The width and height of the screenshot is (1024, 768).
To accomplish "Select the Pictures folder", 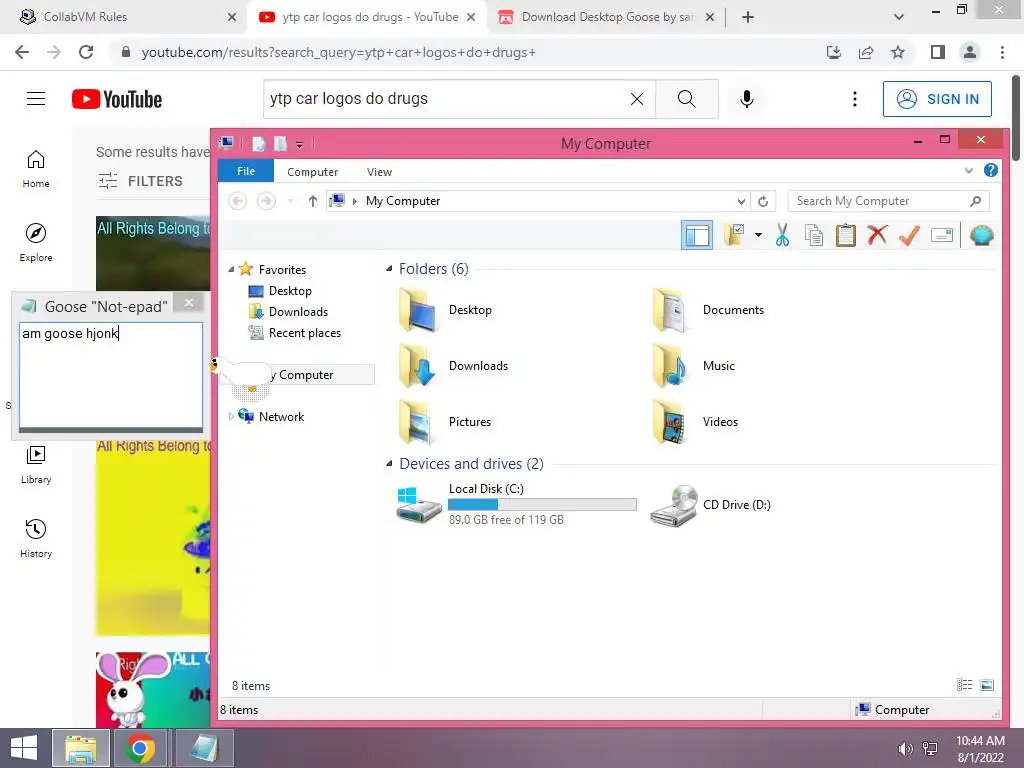I will tap(444, 422).
